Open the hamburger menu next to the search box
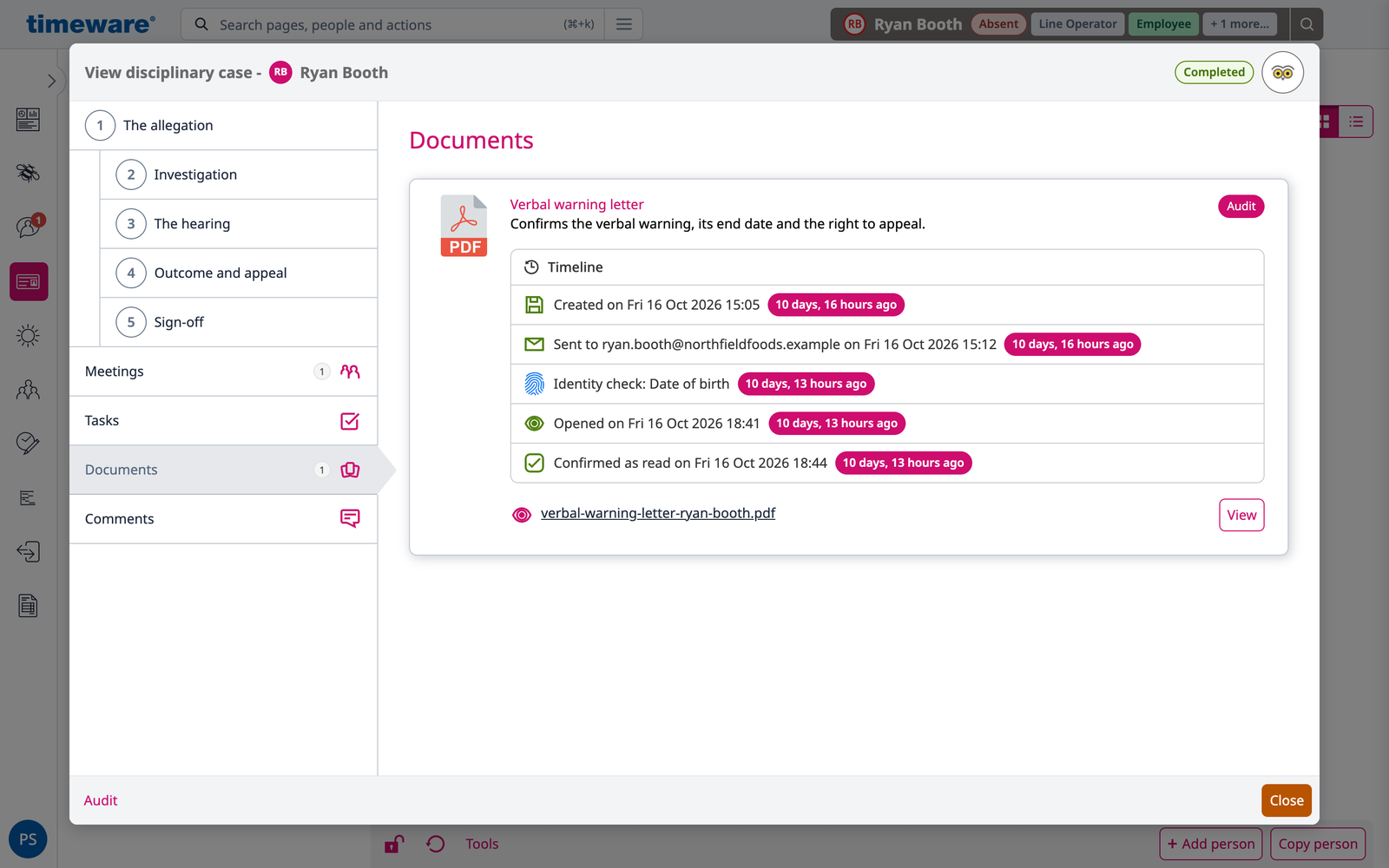 pyautogui.click(x=624, y=24)
